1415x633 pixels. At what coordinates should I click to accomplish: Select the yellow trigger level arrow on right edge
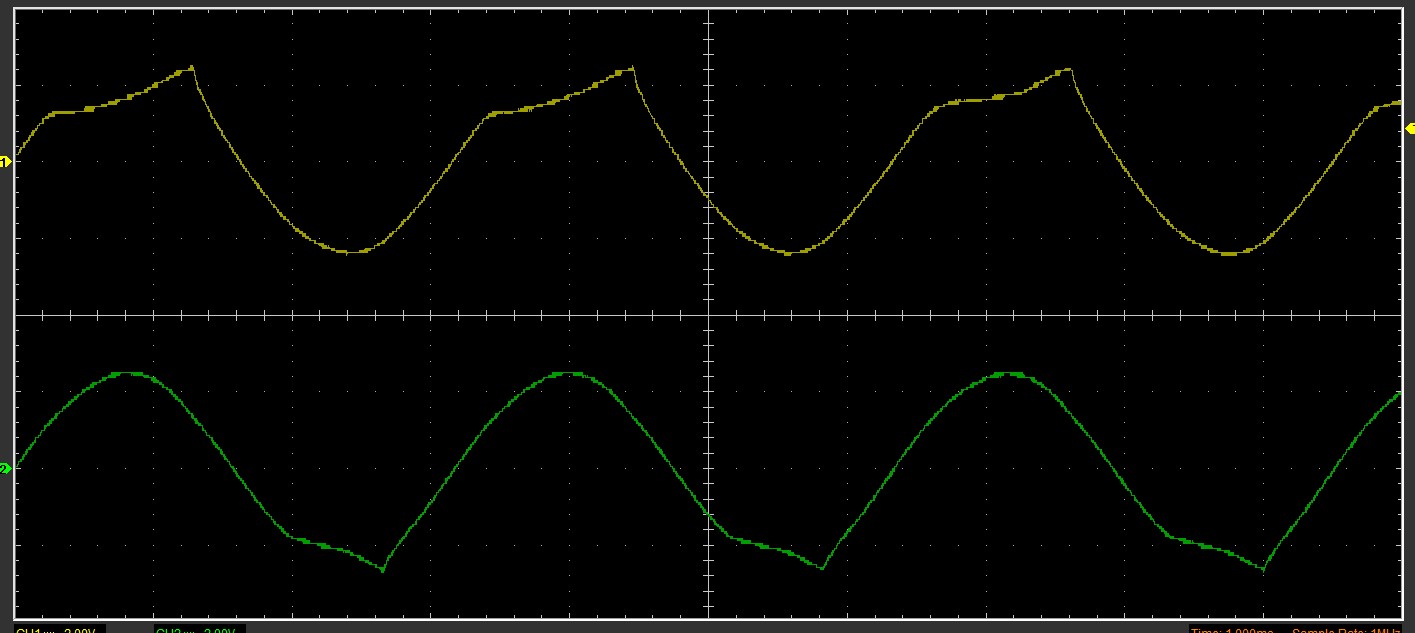click(x=1410, y=128)
